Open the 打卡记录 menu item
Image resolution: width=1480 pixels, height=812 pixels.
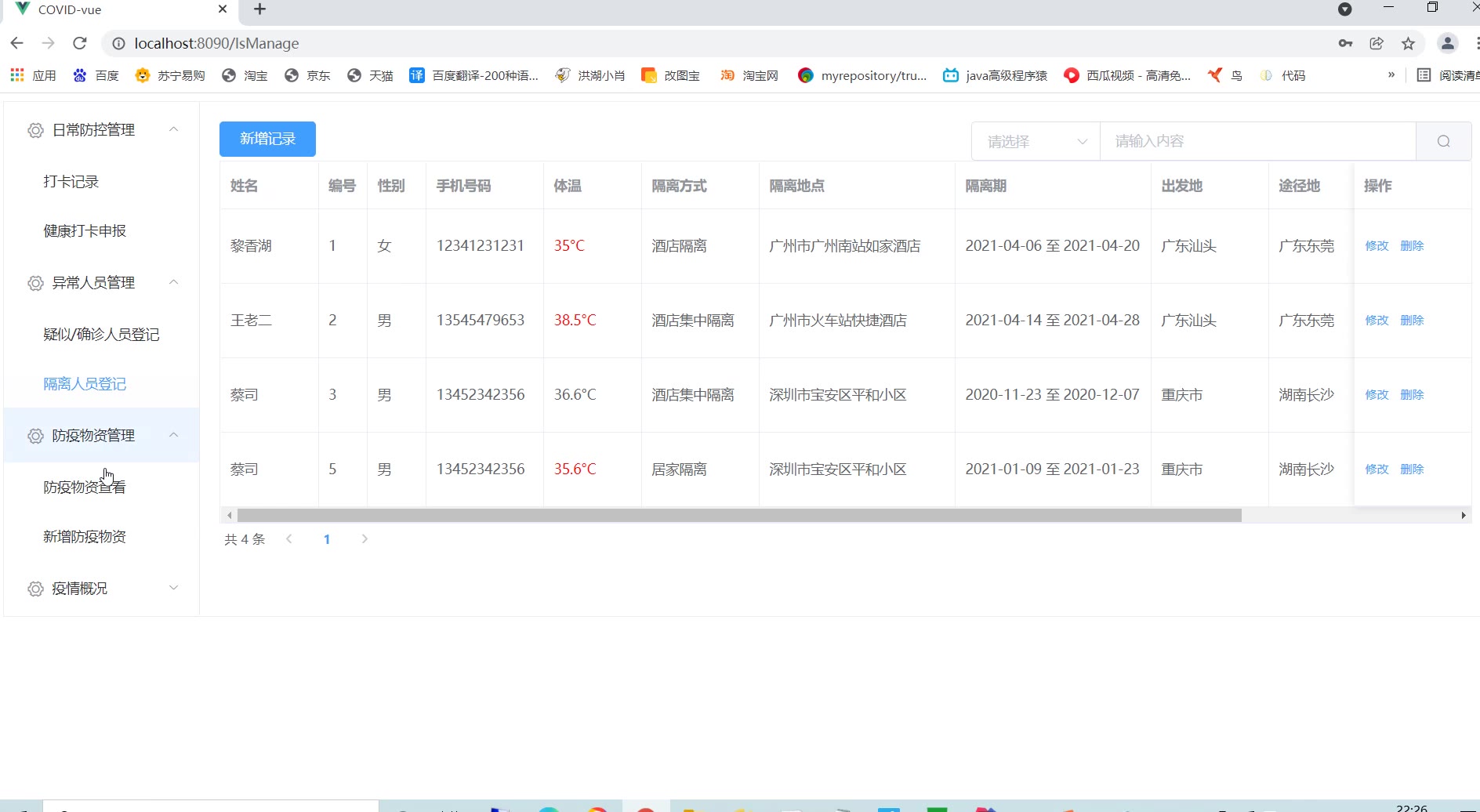(x=71, y=182)
